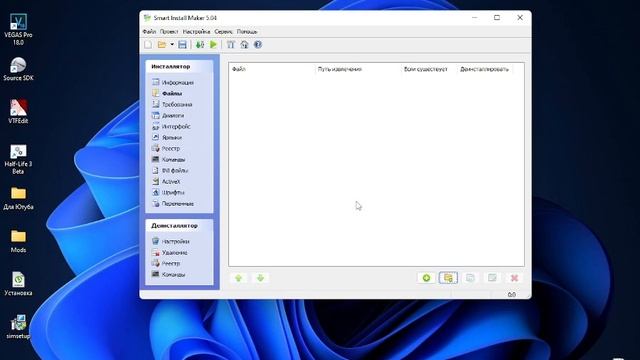Click the Путь извлечения column header

coord(358,69)
